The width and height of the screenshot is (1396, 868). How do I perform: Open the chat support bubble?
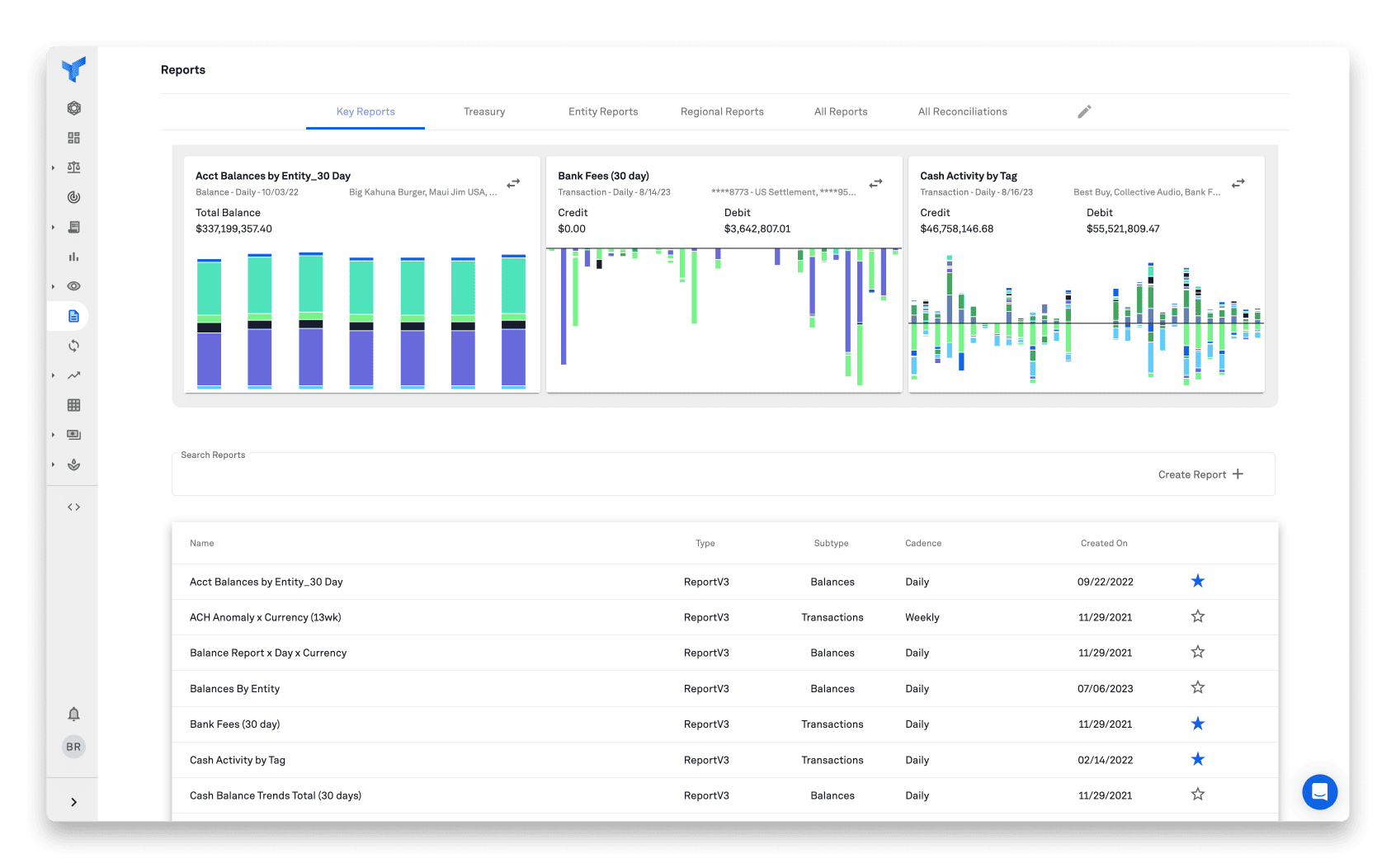pyautogui.click(x=1319, y=792)
